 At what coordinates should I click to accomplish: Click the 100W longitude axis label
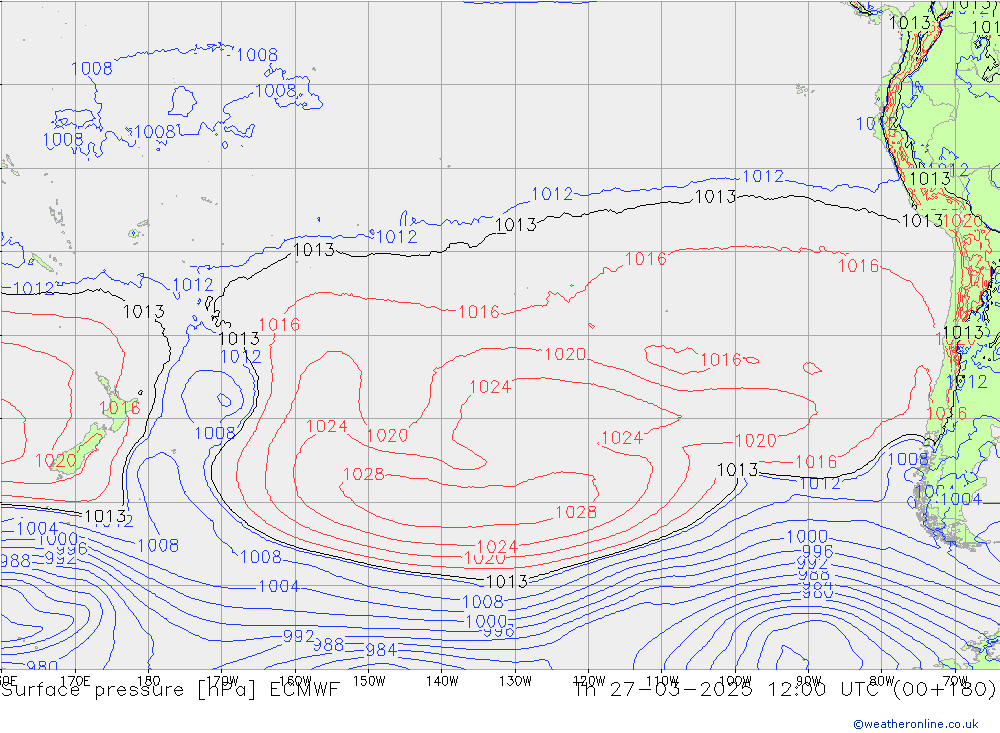(x=735, y=681)
